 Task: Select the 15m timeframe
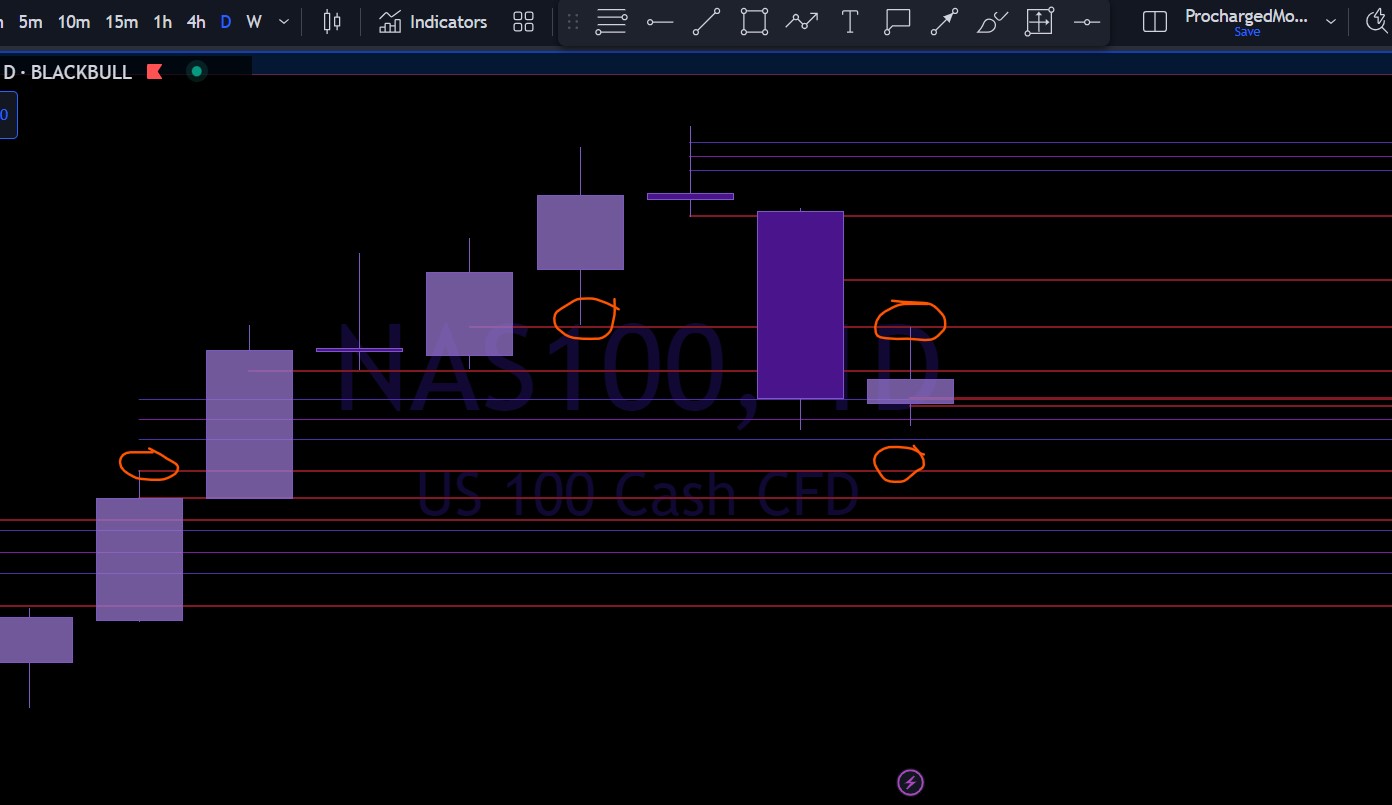click(x=121, y=22)
